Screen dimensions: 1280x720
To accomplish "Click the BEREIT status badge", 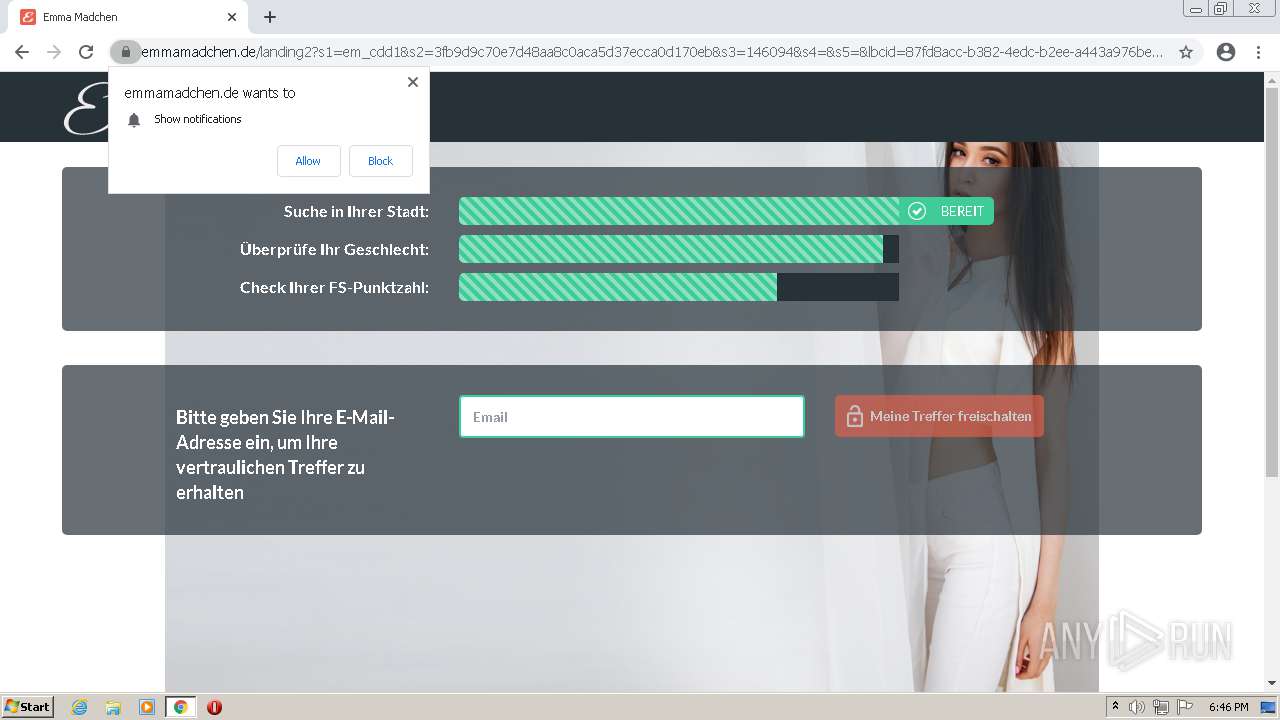I will tap(946, 211).
